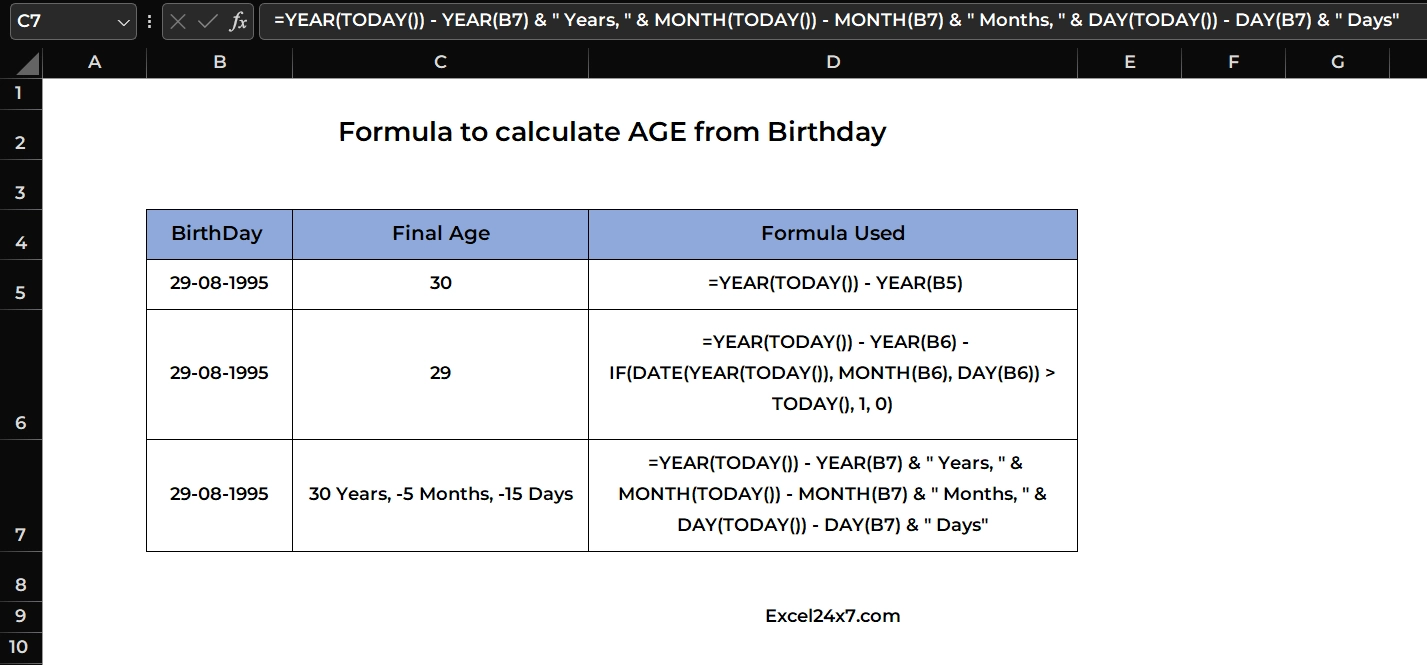Click the 'Excel24x7.com' text cell
Image resolution: width=1427 pixels, height=665 pixels.
[833, 616]
